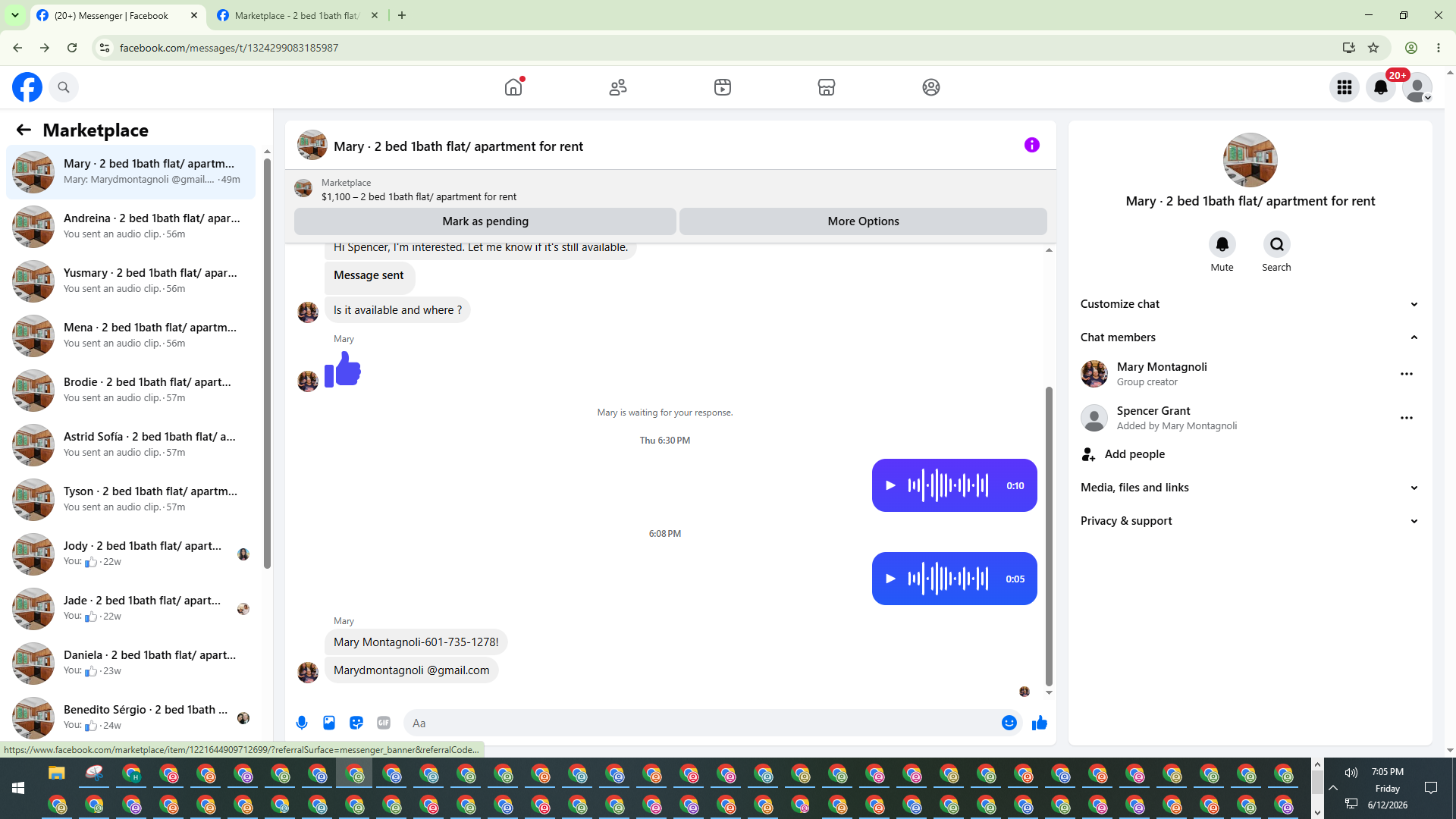This screenshot has width=1456, height=819.
Task: Attach a photo or file
Action: tap(329, 723)
